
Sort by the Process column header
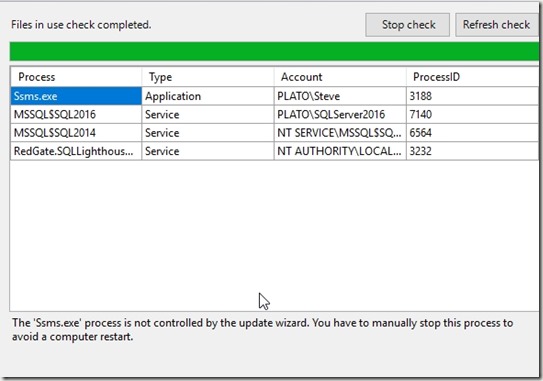click(x=76, y=77)
